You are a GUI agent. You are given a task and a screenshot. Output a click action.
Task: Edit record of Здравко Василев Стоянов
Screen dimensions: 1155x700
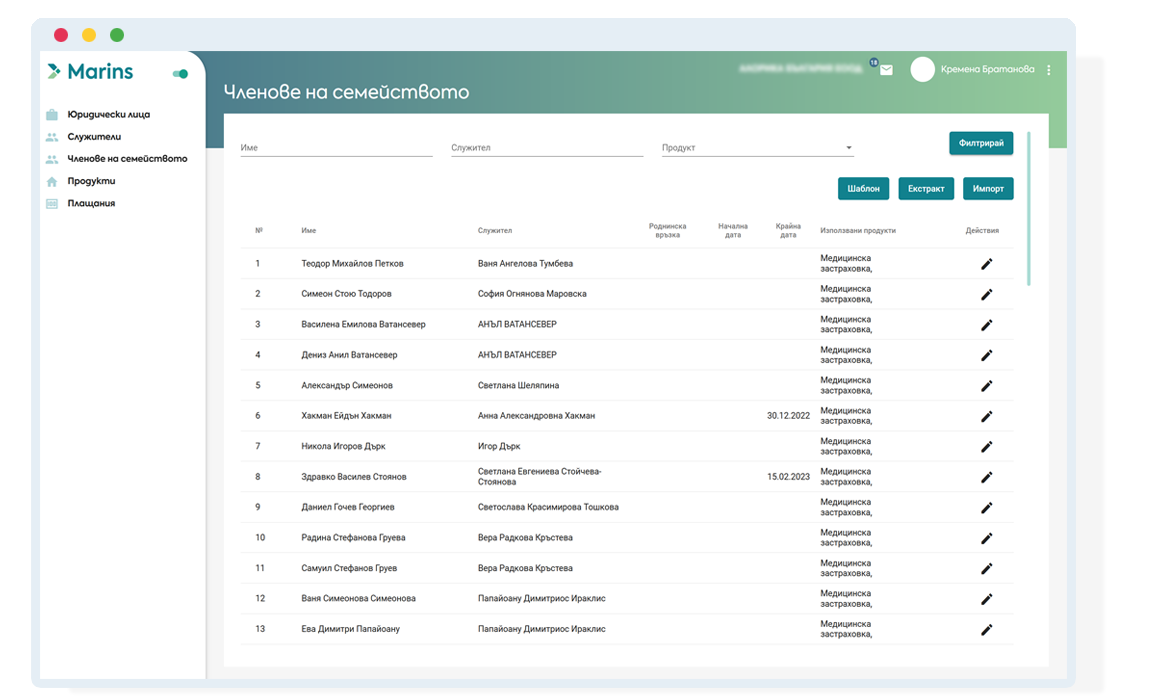click(986, 477)
